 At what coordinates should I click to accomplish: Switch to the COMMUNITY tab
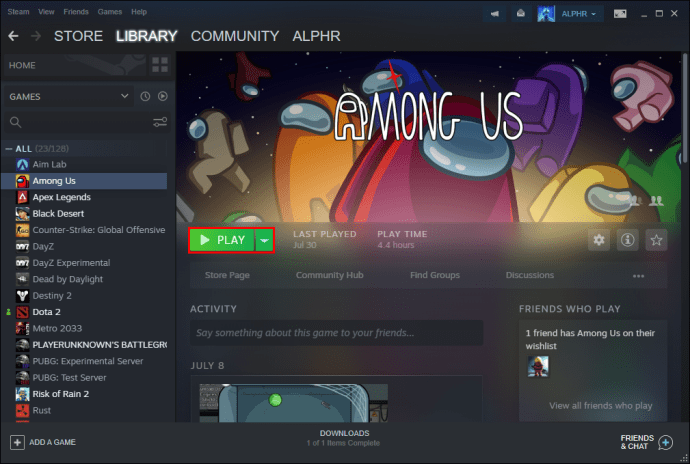235,36
